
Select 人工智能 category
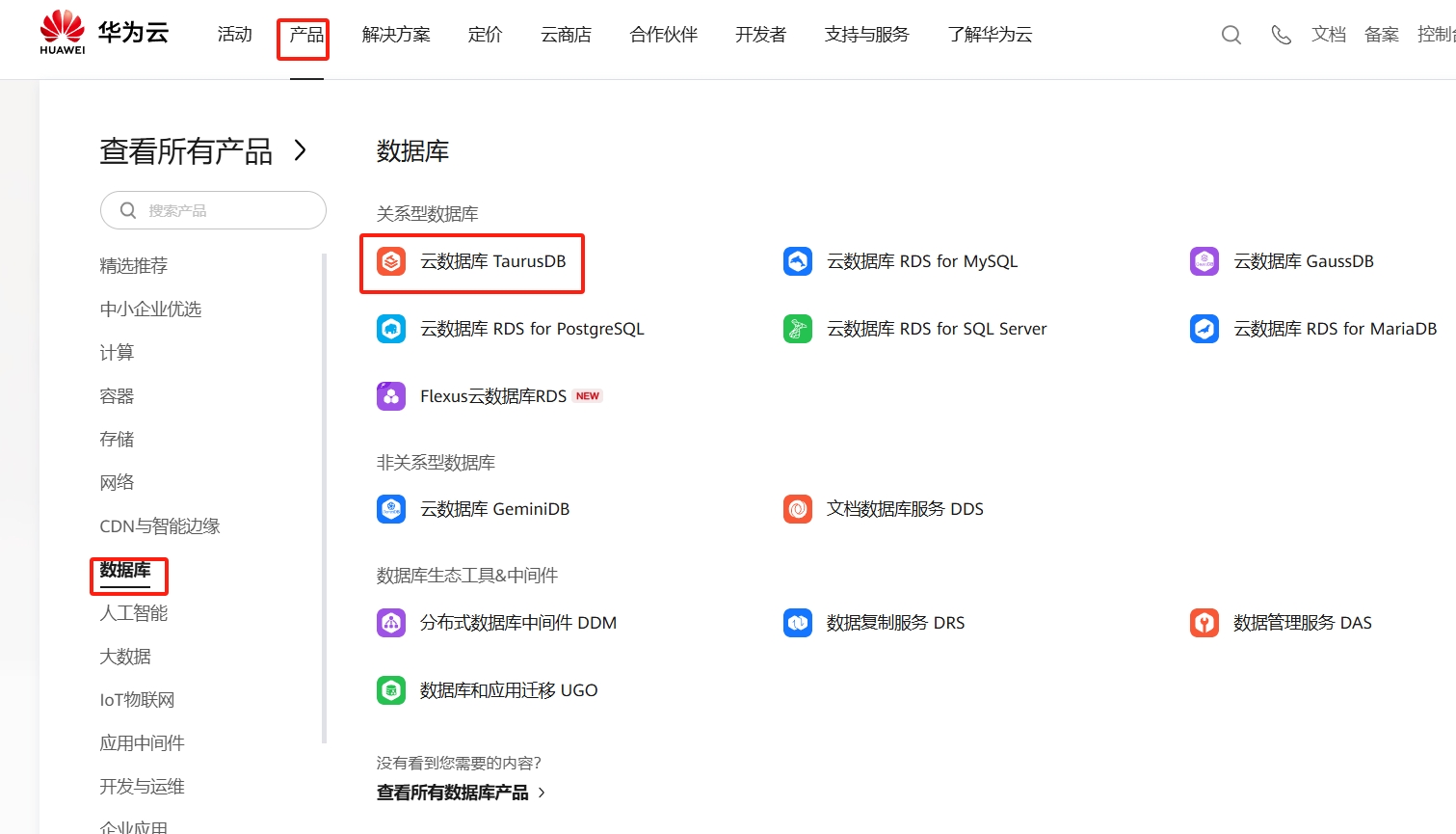tap(134, 613)
